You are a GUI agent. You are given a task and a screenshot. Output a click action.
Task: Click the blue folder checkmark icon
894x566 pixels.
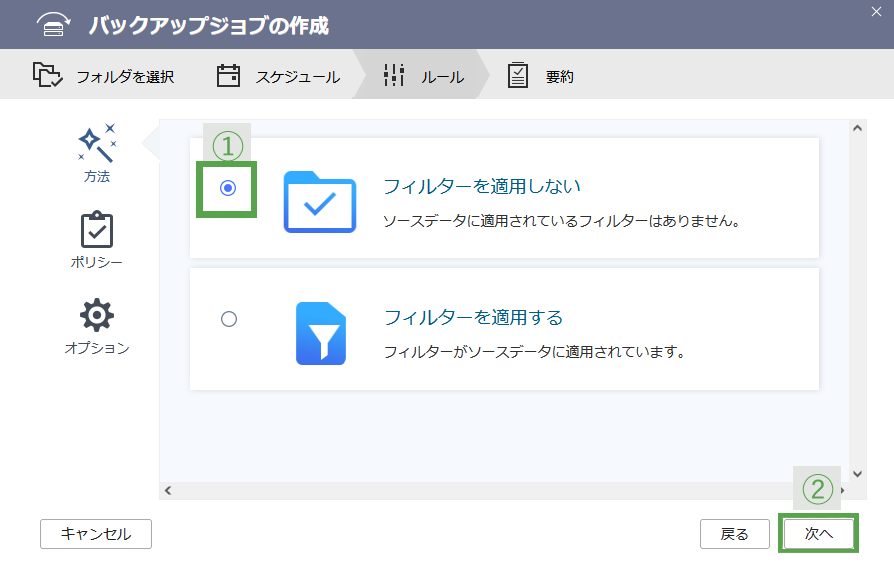pyautogui.click(x=320, y=202)
